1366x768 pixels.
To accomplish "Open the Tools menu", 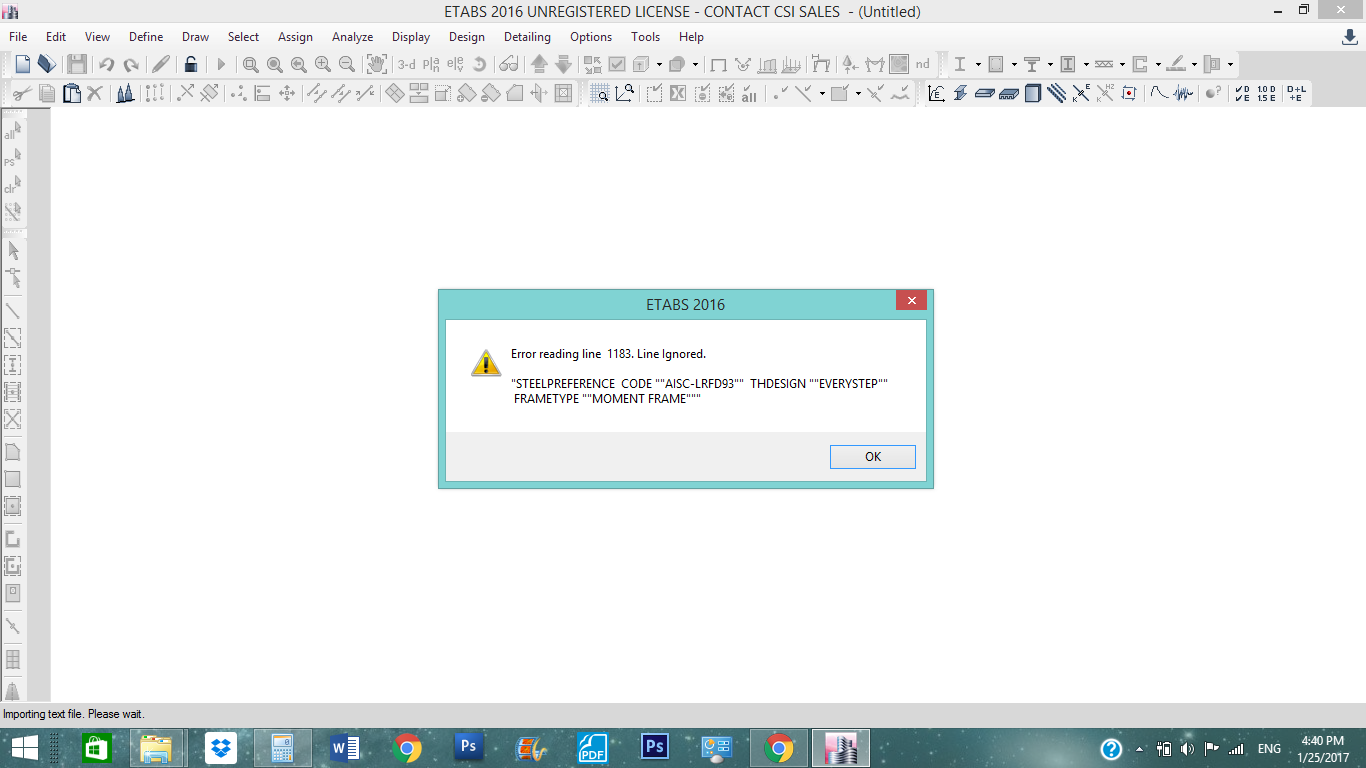I will tap(645, 37).
